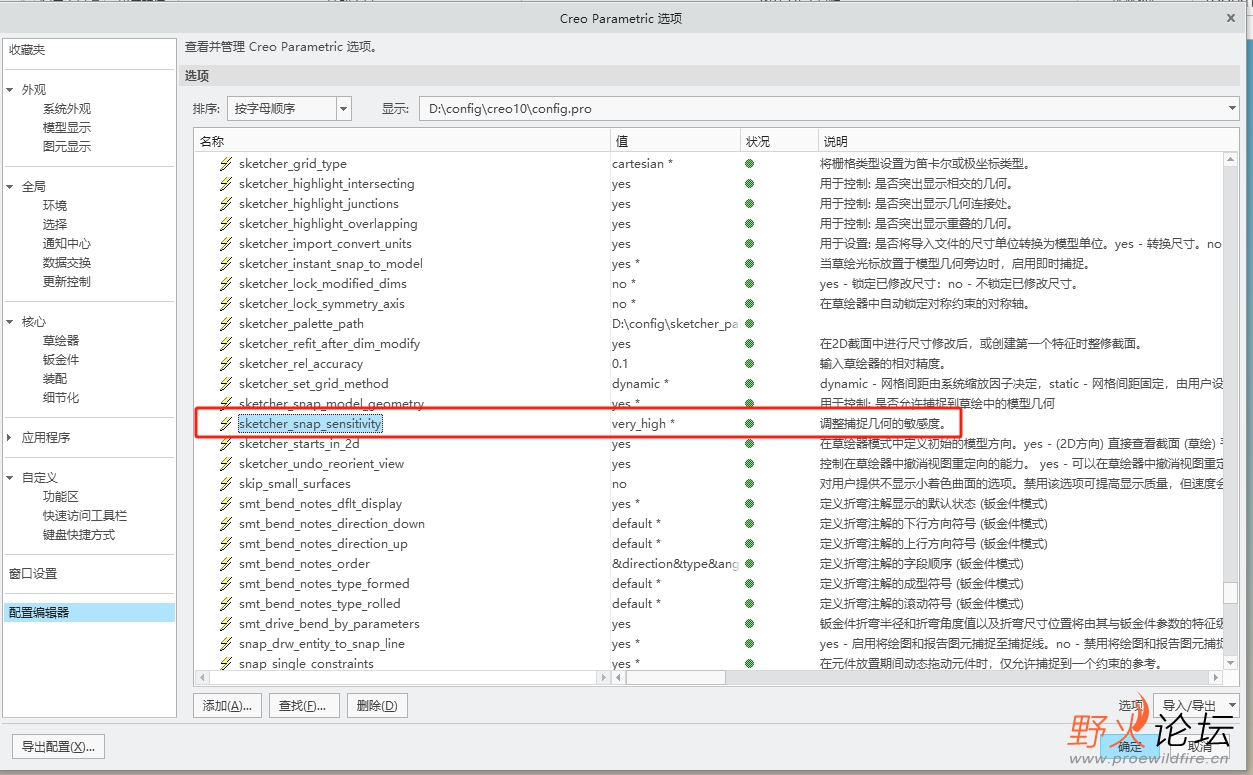The height and width of the screenshot is (775, 1253).
Task: Select 模型显示 option page
Action: tap(66, 128)
